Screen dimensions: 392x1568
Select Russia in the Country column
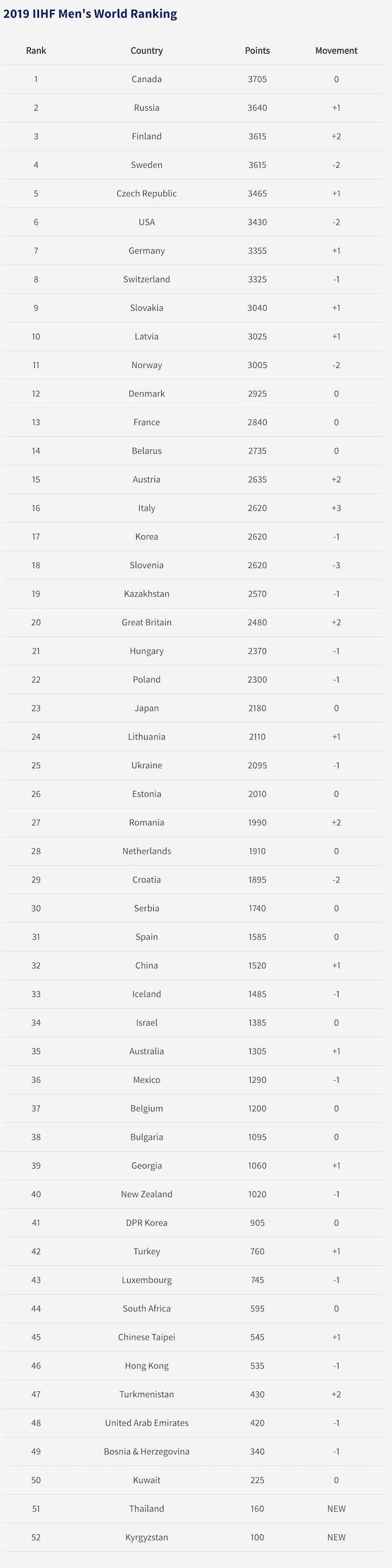point(146,108)
